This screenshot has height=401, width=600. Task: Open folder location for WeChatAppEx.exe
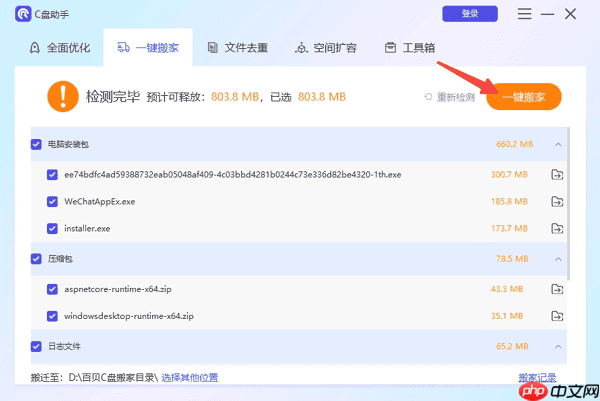(557, 202)
